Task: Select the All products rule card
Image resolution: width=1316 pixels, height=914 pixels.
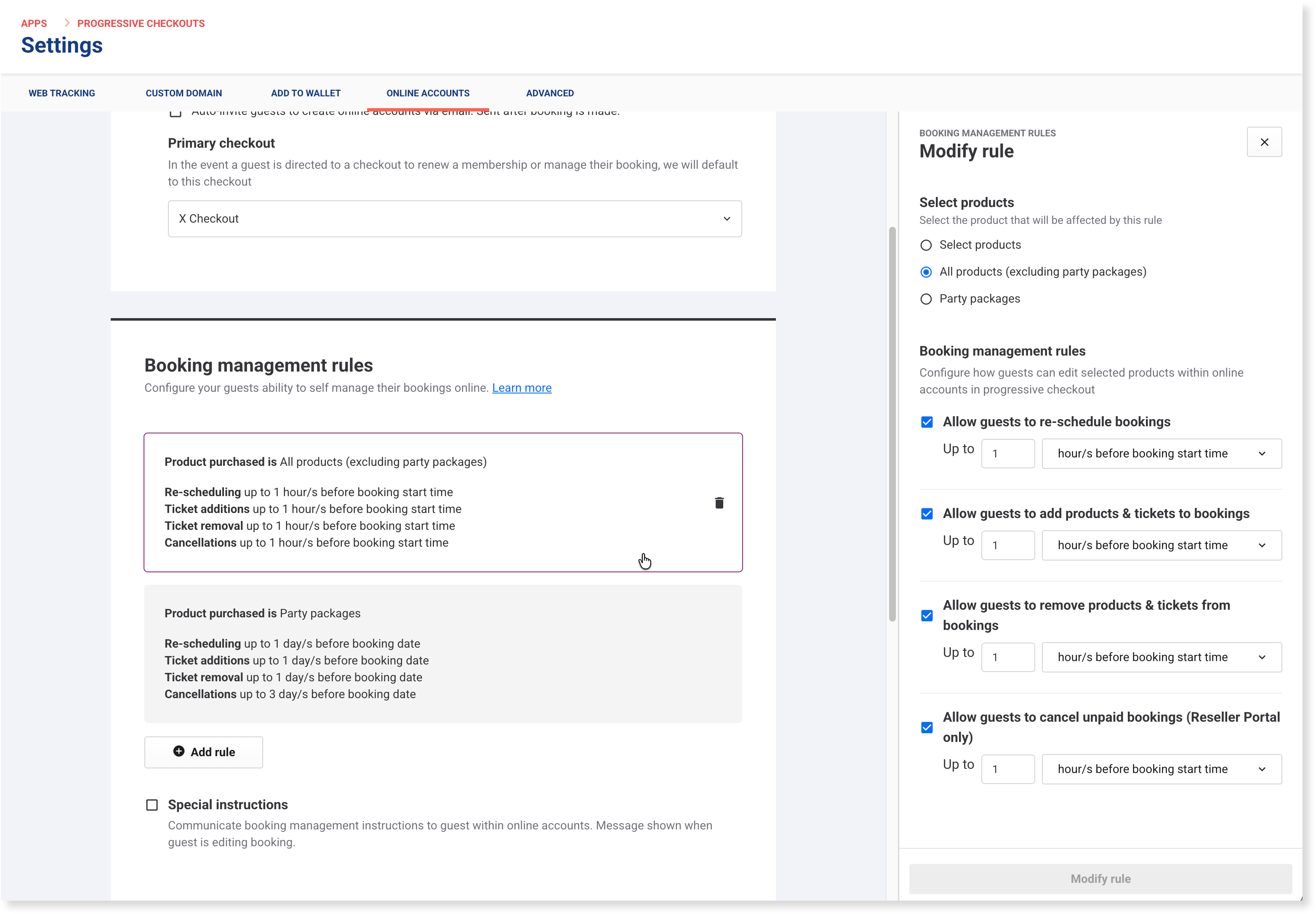Action: tap(443, 502)
